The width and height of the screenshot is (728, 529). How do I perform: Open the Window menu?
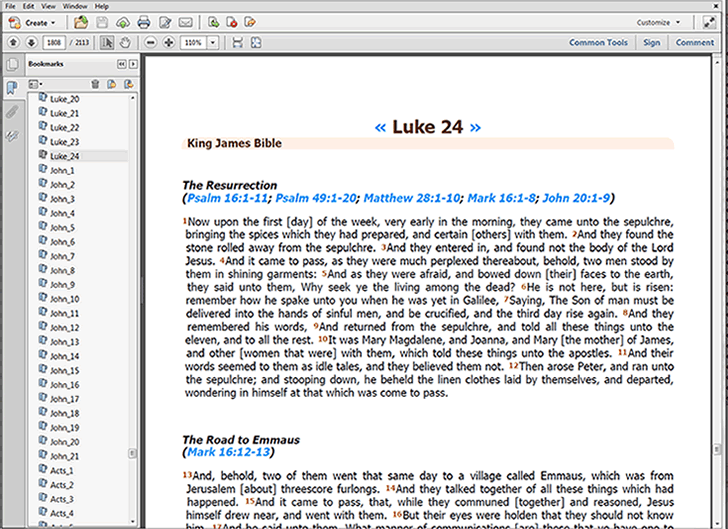point(75,6)
